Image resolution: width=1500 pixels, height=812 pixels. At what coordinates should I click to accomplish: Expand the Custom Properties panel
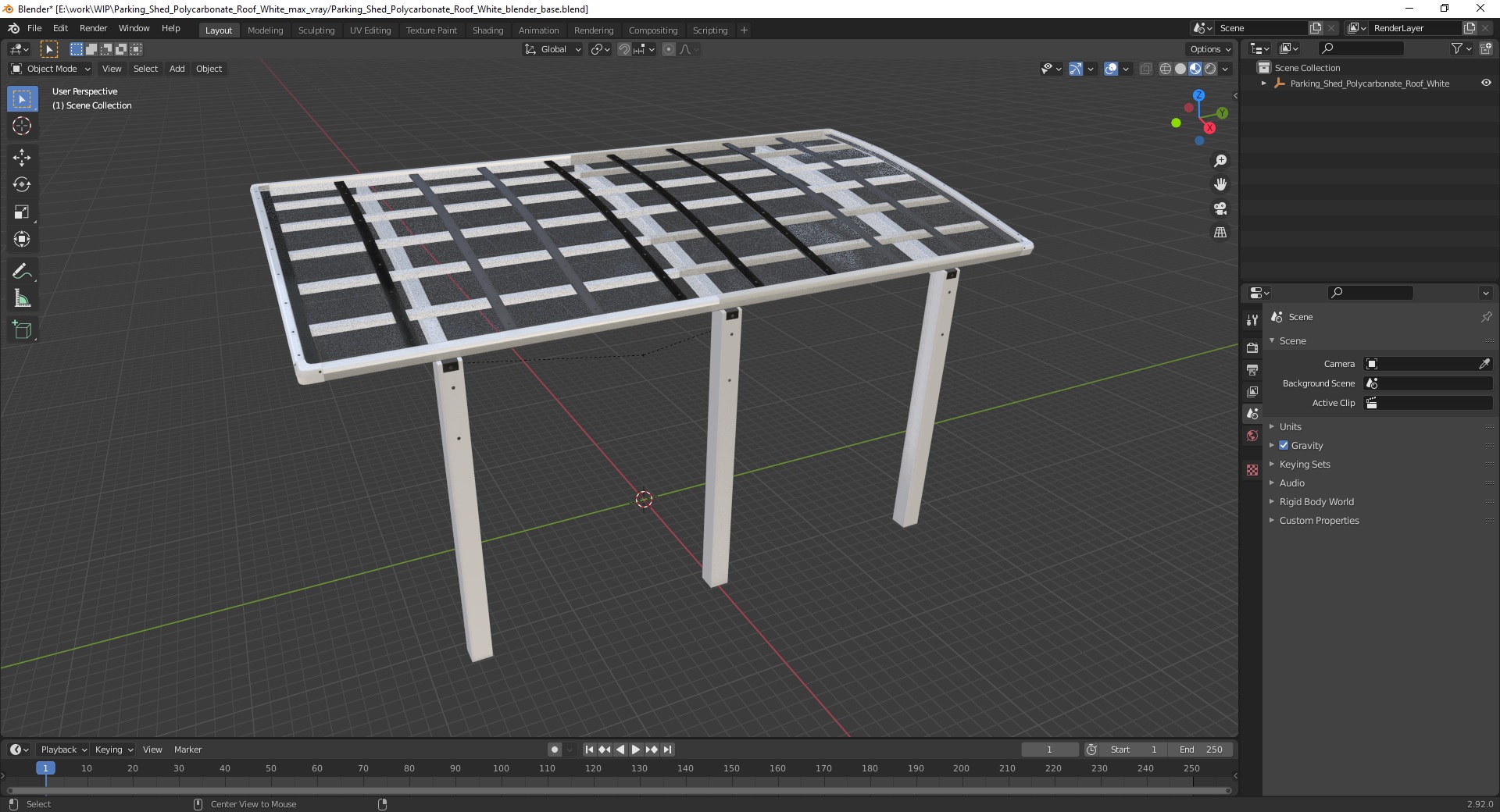(x=1319, y=520)
